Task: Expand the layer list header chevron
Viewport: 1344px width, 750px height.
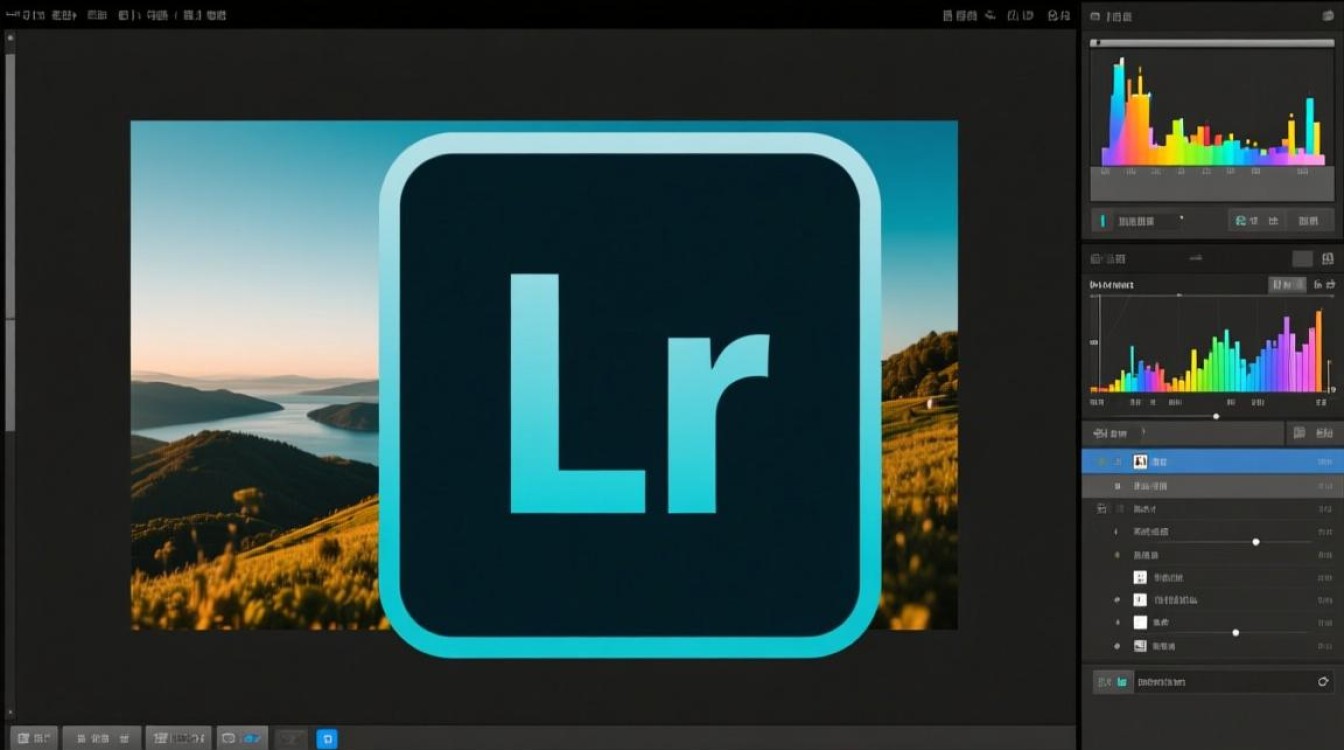Action: click(x=1143, y=433)
